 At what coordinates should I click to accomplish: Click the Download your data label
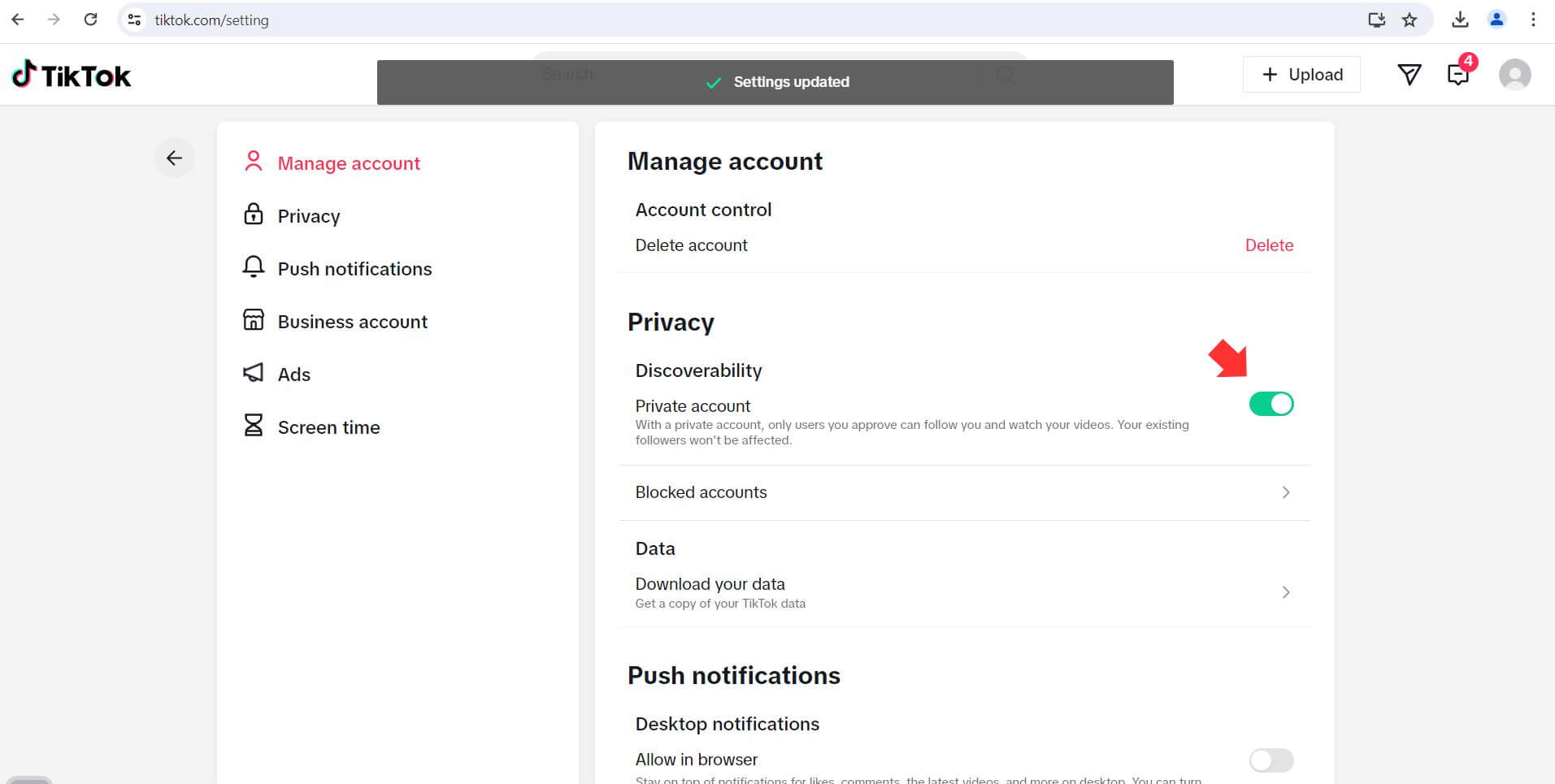point(710,584)
